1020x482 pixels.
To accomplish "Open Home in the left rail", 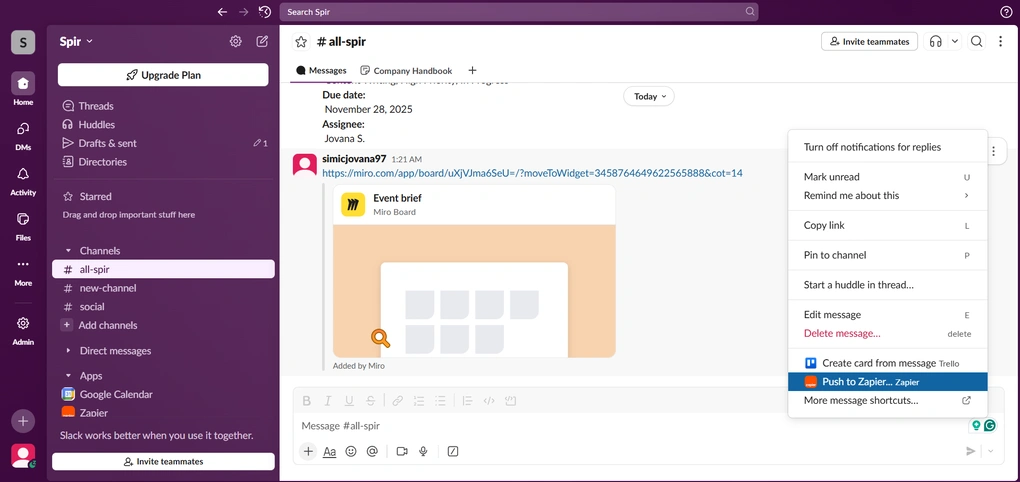I will tap(23, 89).
